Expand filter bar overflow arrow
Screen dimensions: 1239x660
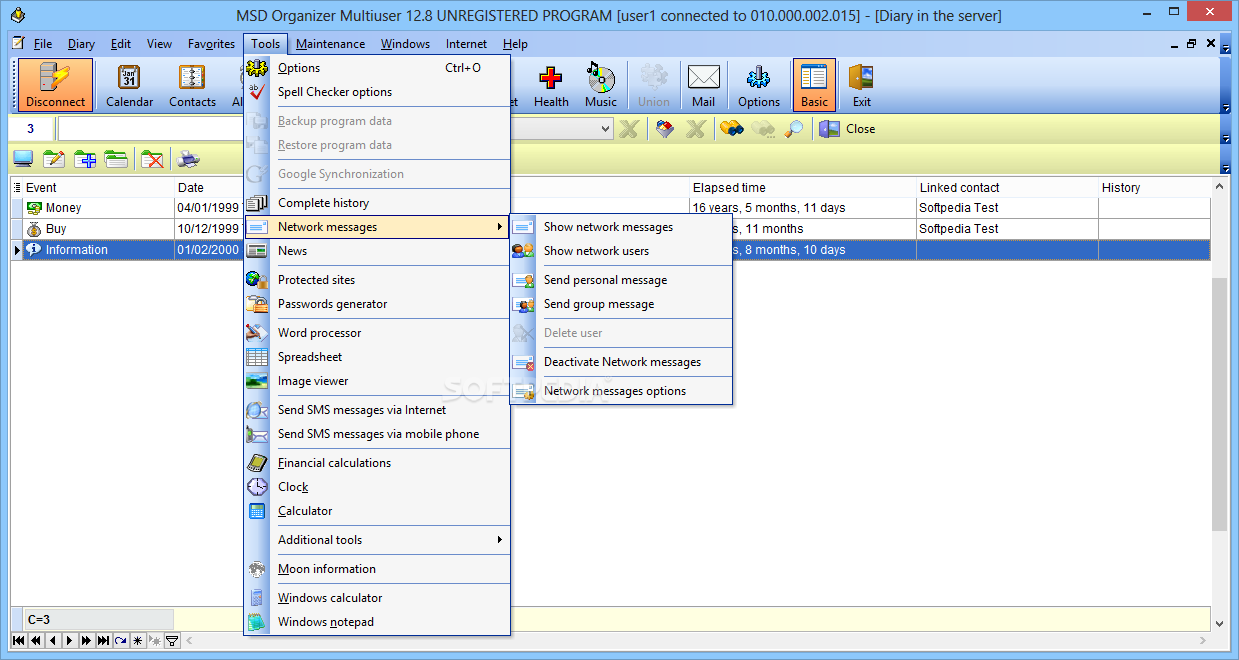tap(1226, 129)
